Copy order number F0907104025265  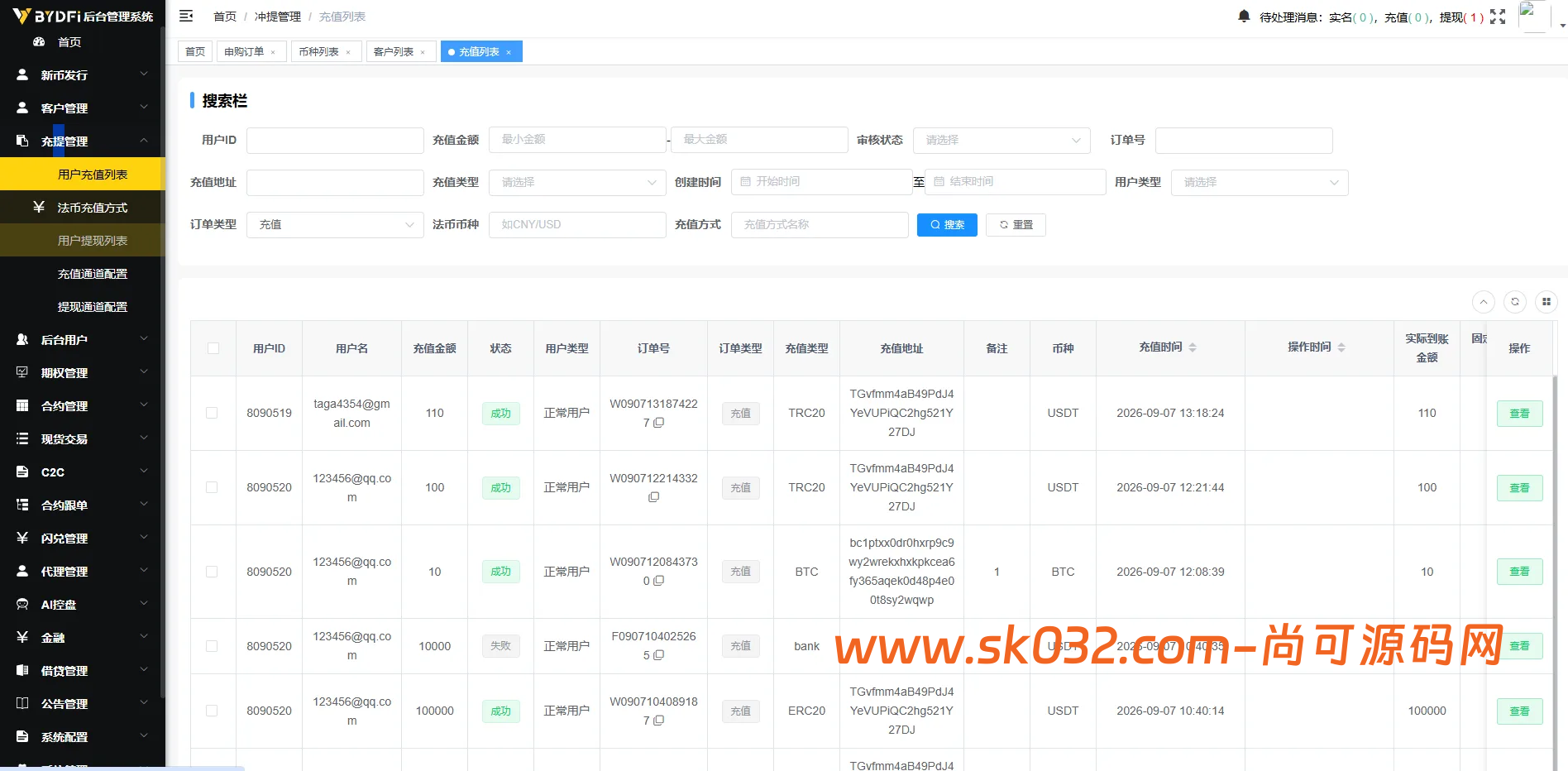(x=659, y=655)
